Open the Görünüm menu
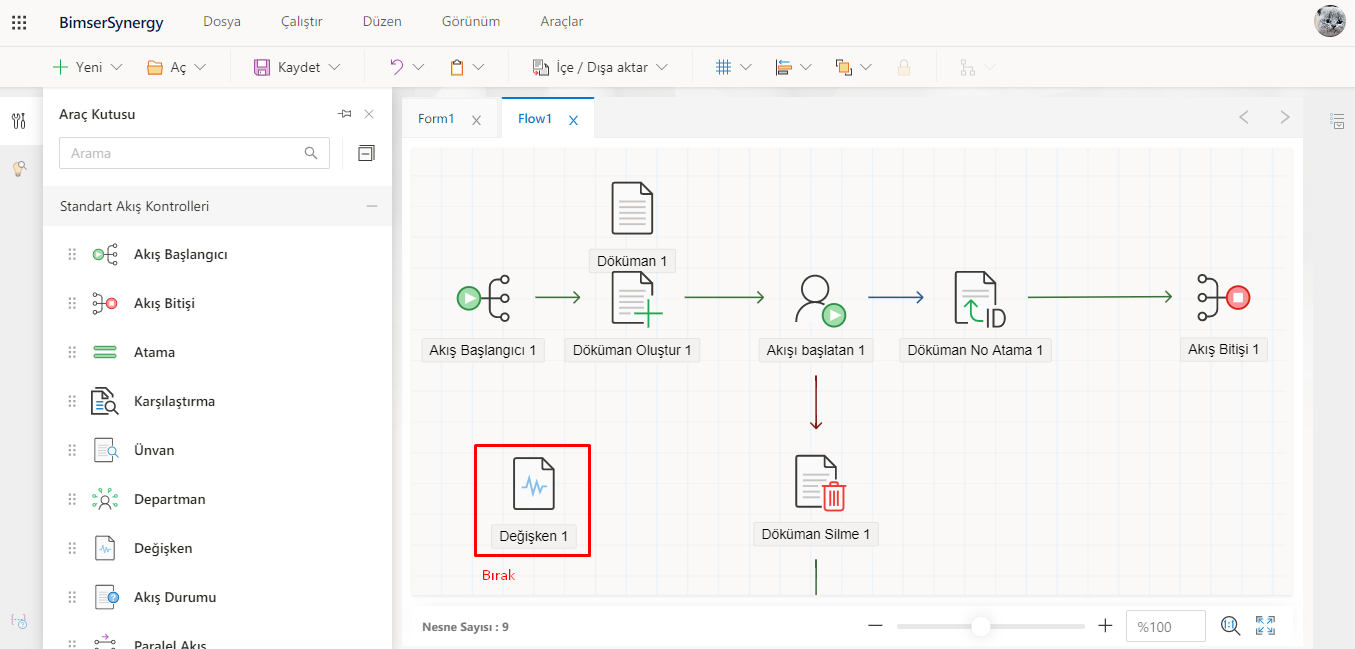The height and width of the screenshot is (649, 1355). 470,21
